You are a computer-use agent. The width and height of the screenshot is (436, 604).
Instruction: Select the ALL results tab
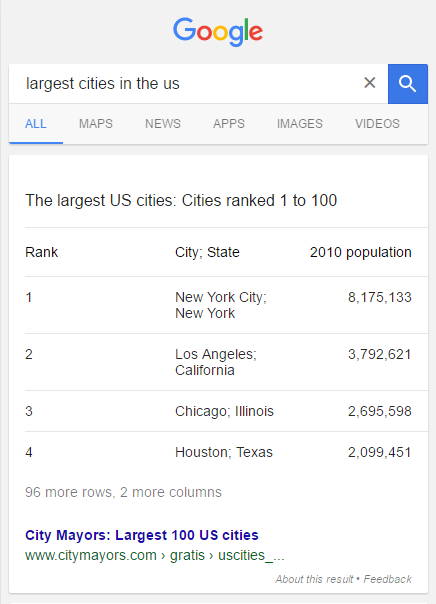[36, 124]
